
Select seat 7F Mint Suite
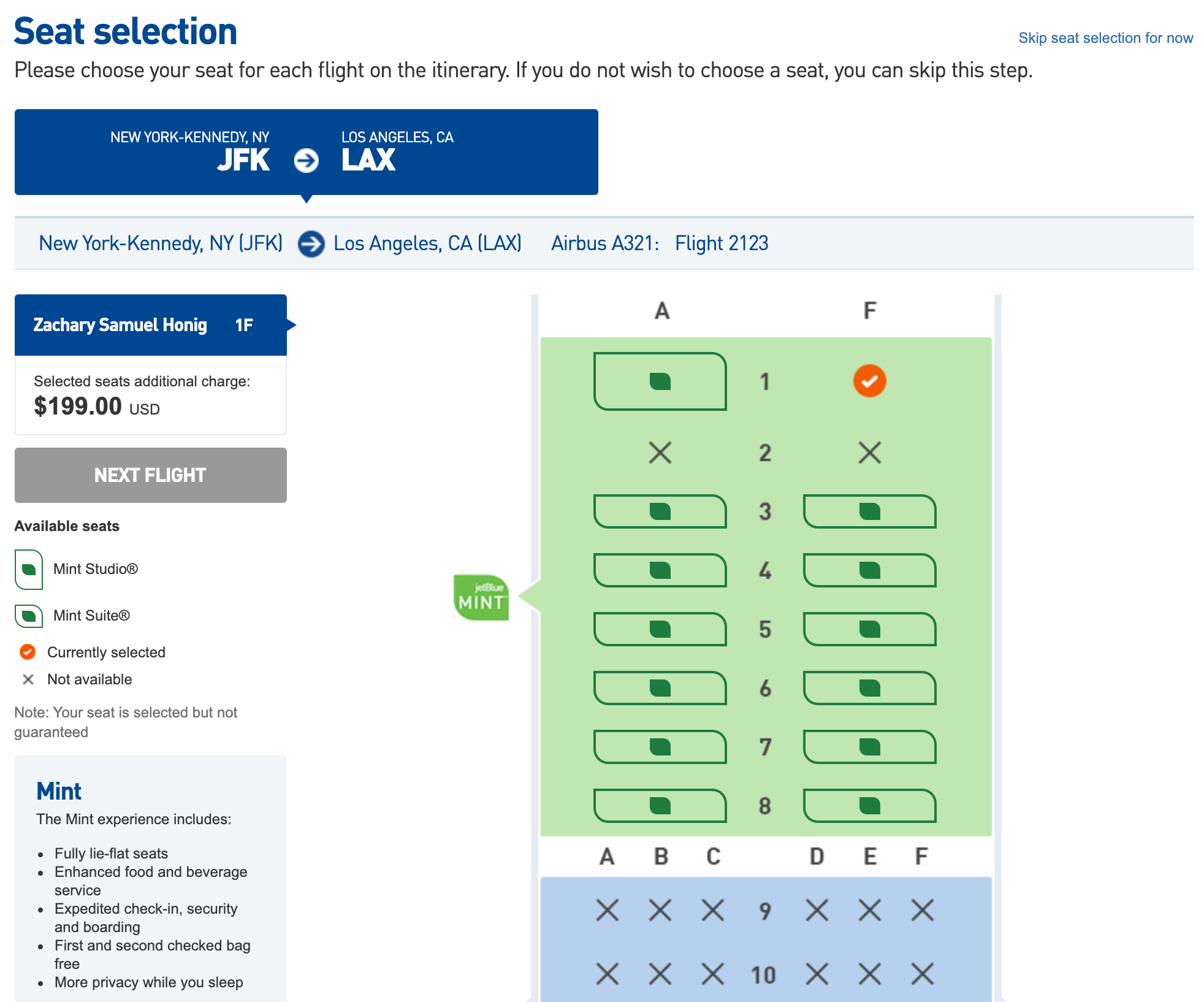pos(869,746)
